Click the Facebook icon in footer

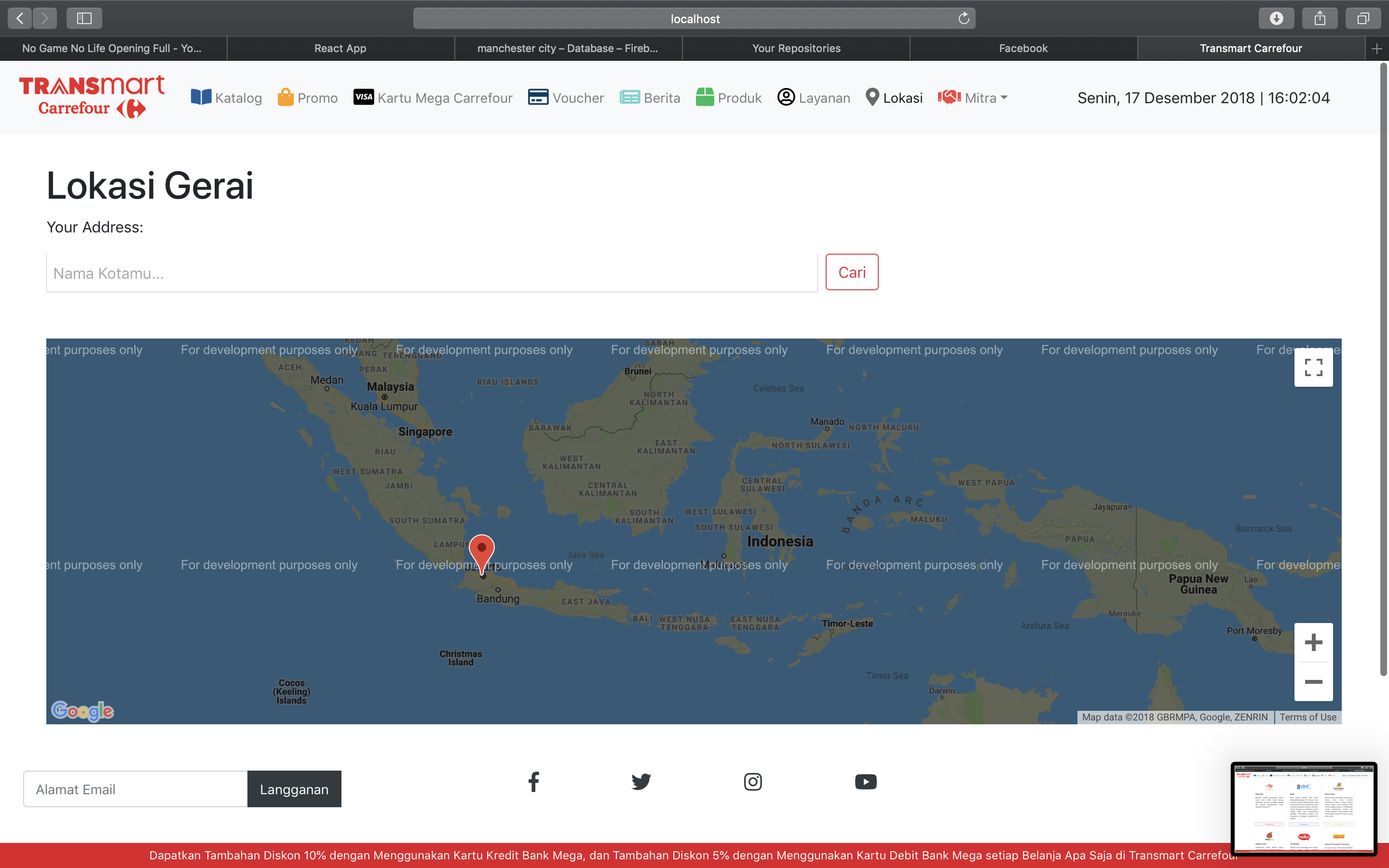tap(533, 781)
